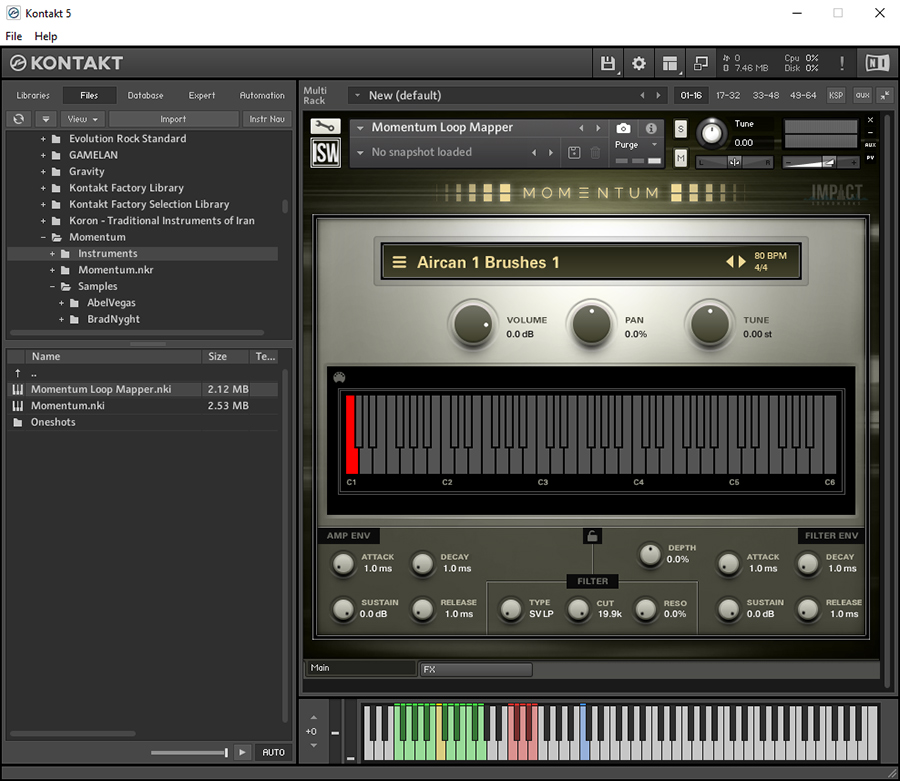900x781 pixels.
Task: Take snapshot with the camera icon
Action: 623,128
